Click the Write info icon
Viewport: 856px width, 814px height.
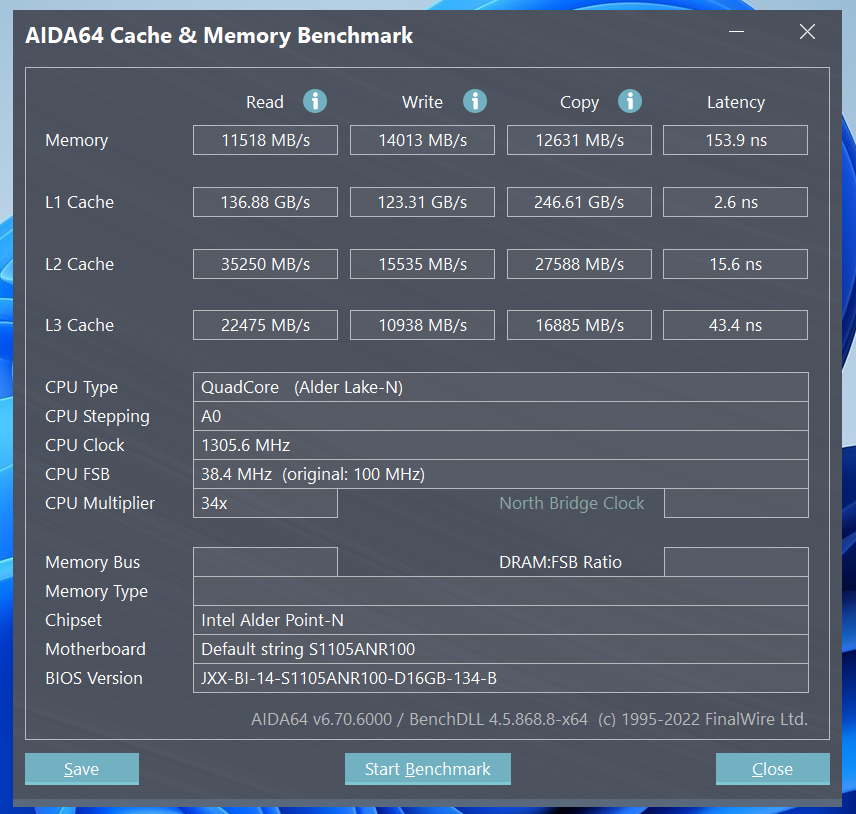tap(475, 102)
